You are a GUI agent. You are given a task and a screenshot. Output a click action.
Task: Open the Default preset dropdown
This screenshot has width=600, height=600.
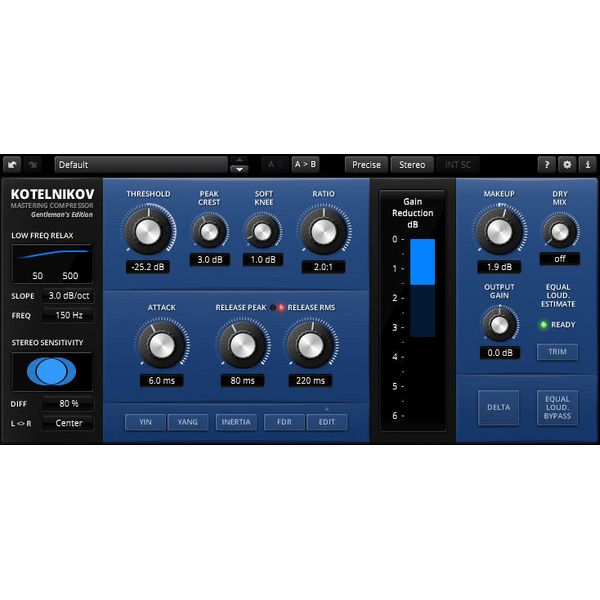[140, 164]
